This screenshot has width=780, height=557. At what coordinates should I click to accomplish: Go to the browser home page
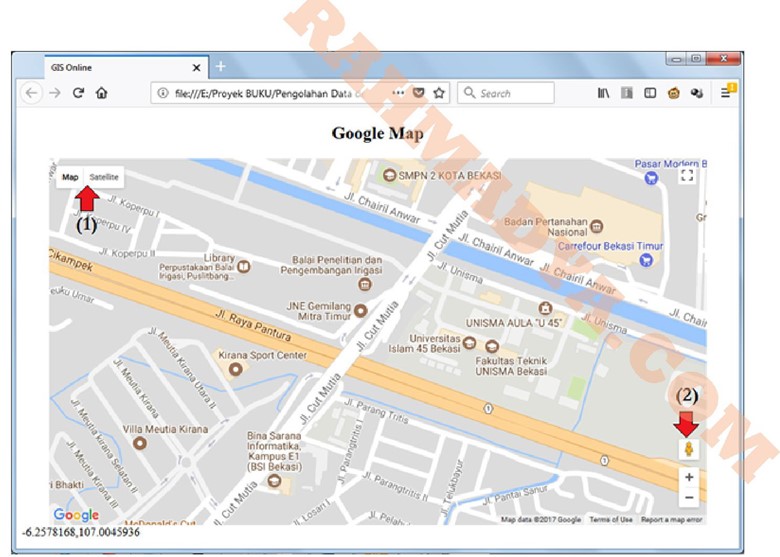101,93
